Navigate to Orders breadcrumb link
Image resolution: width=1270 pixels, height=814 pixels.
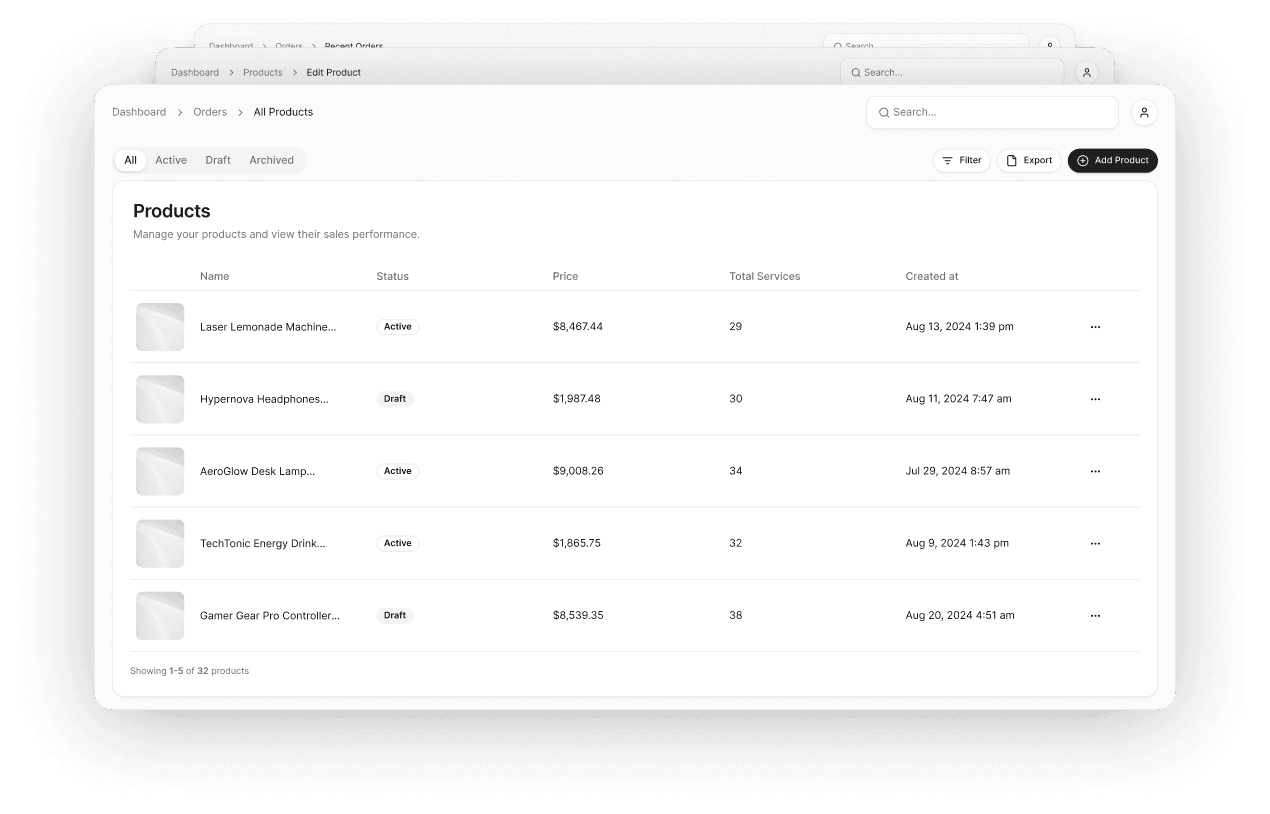pyautogui.click(x=210, y=112)
